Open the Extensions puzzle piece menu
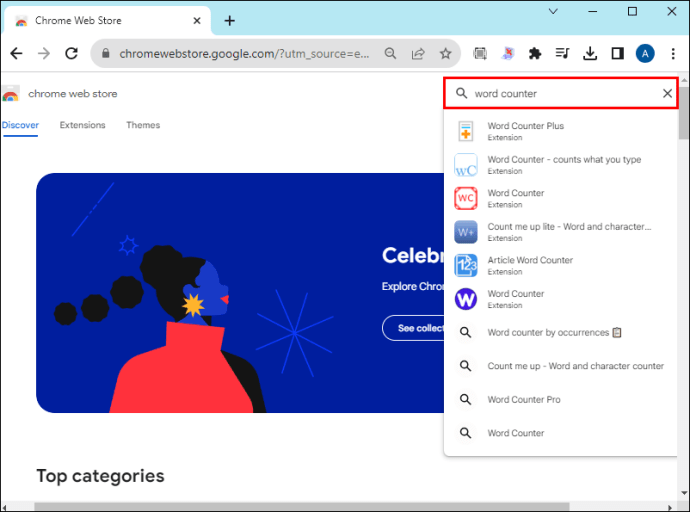 (535, 54)
